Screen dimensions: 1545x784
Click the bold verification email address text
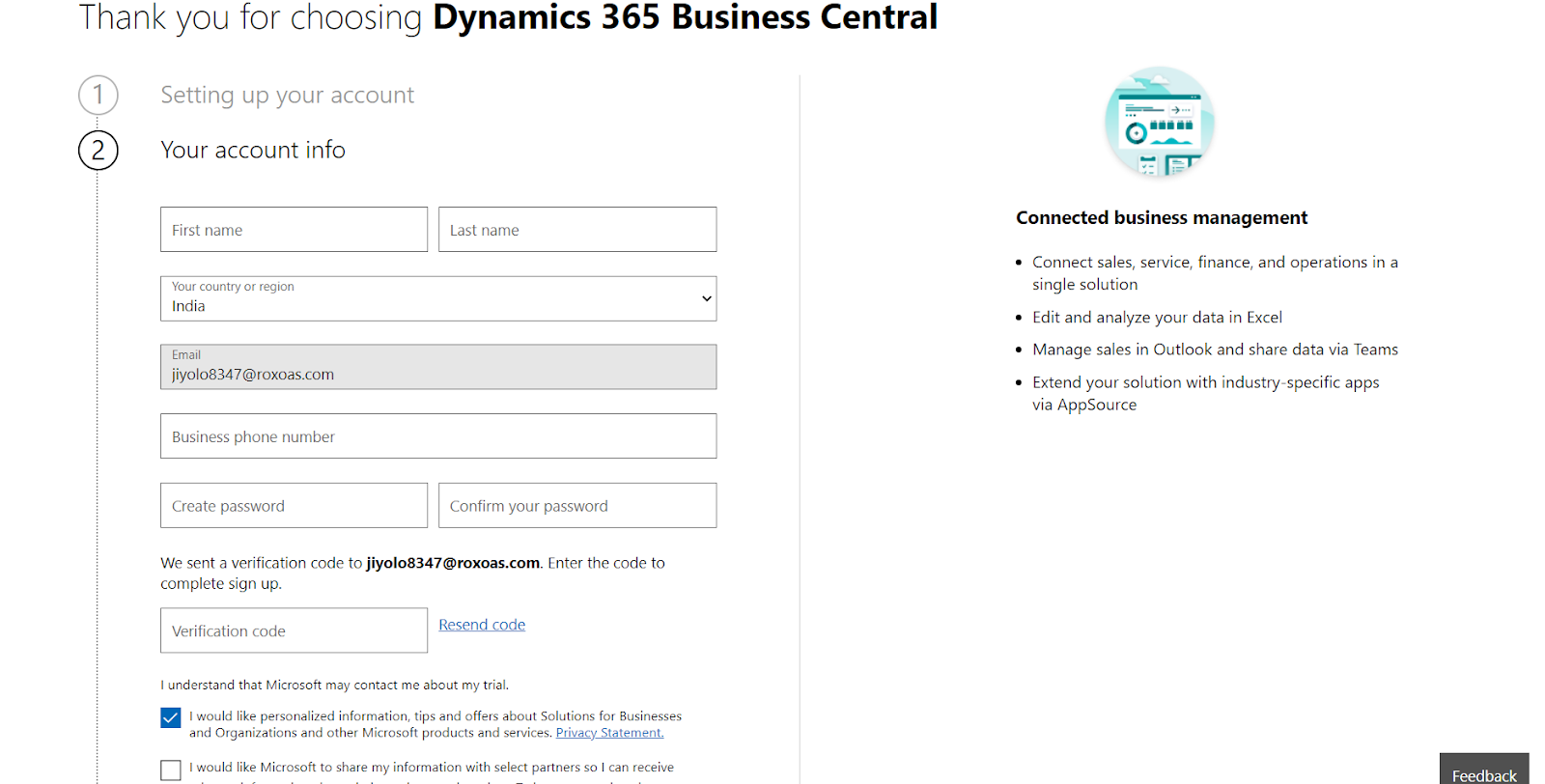point(453,563)
